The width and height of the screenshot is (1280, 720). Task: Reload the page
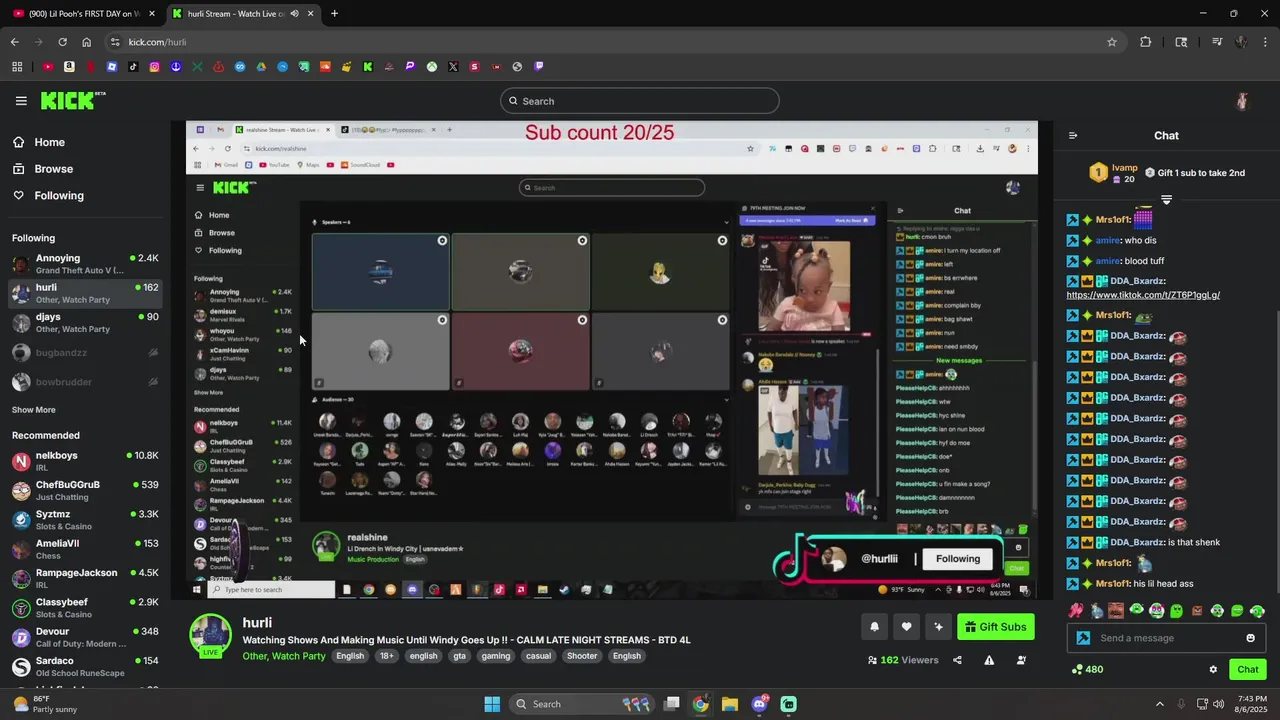62,42
